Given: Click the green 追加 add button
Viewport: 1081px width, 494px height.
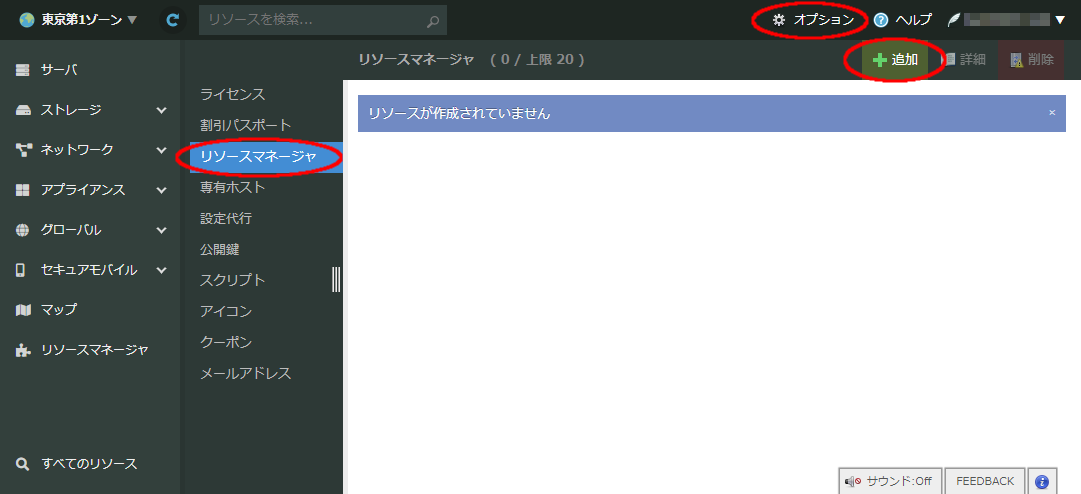Looking at the screenshot, I should [895, 60].
